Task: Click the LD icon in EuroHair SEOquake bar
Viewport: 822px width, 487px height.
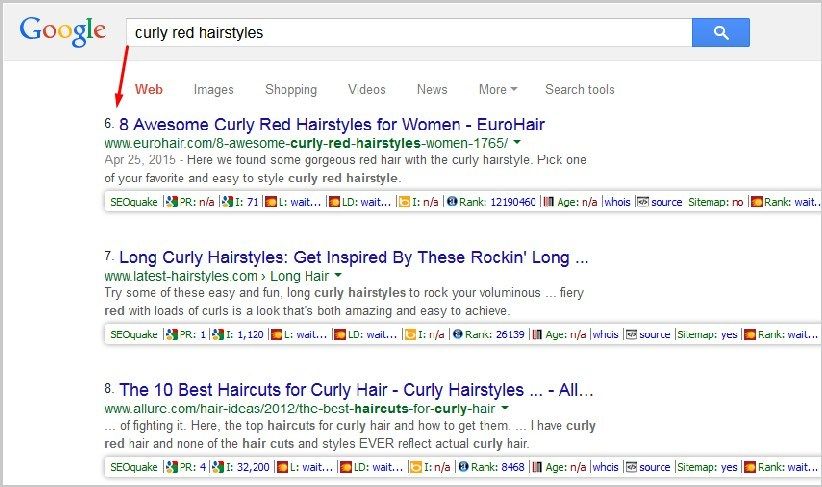Action: (334, 202)
